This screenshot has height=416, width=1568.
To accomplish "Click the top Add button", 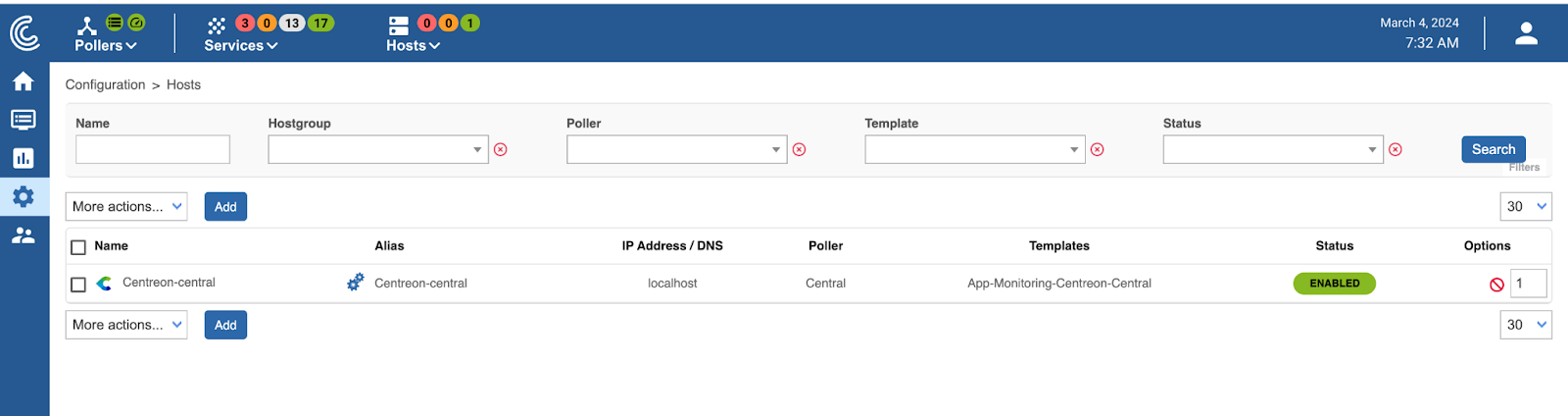I will (x=225, y=206).
